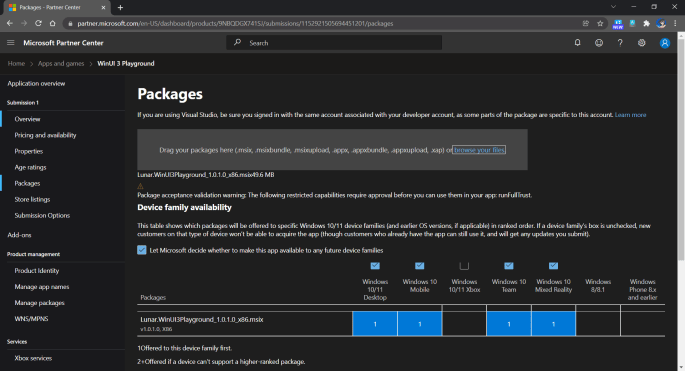Open notifications bell
Image resolution: width=685 pixels, height=371 pixels.
point(578,43)
